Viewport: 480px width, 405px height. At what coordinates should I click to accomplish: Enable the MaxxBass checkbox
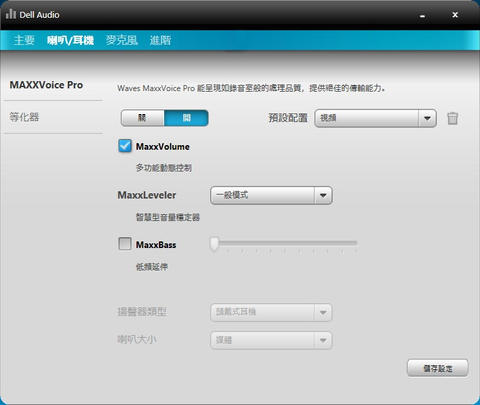click(x=125, y=244)
